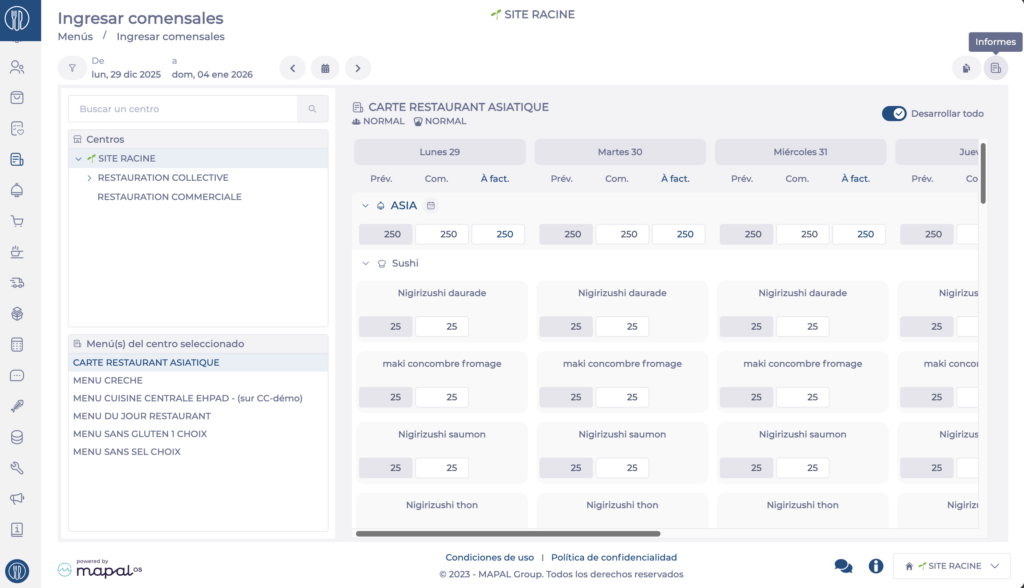Open the stacked boxes sidebar icon
The height and width of the screenshot is (588, 1024).
(x=17, y=314)
